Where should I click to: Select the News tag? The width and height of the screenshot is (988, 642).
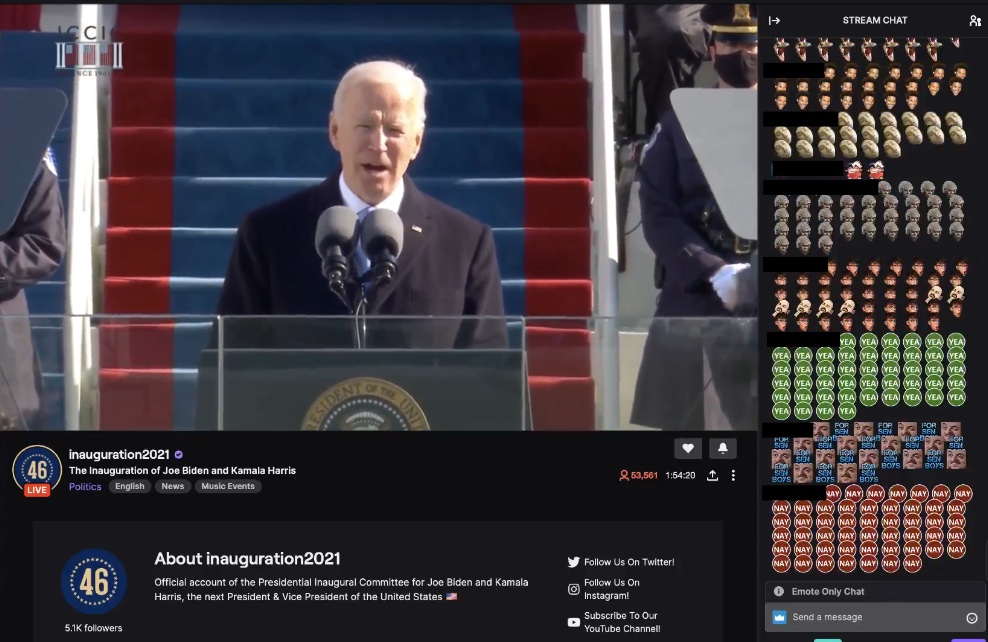(173, 486)
